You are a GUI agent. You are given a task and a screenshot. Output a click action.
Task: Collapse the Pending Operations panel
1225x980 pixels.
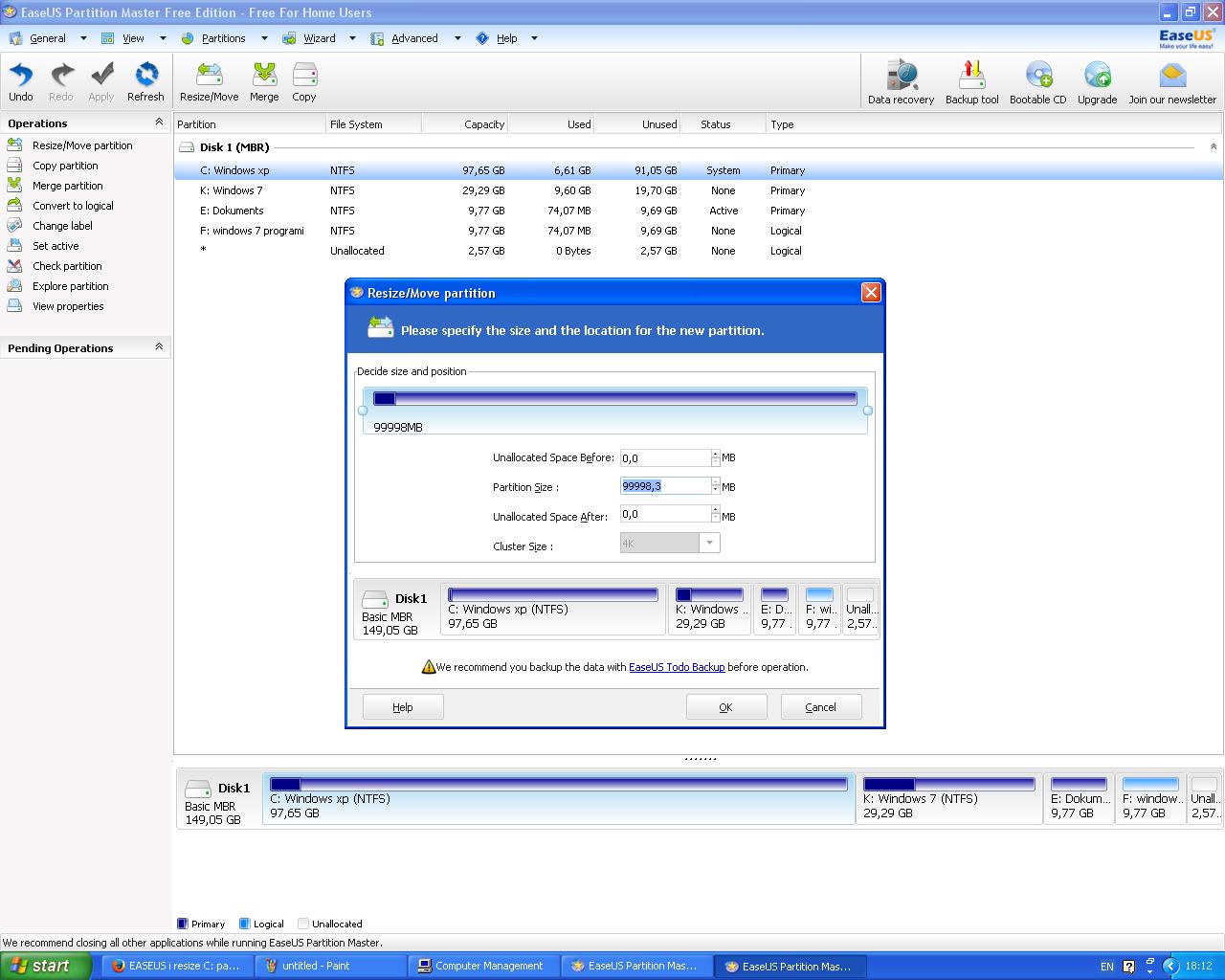point(159,347)
